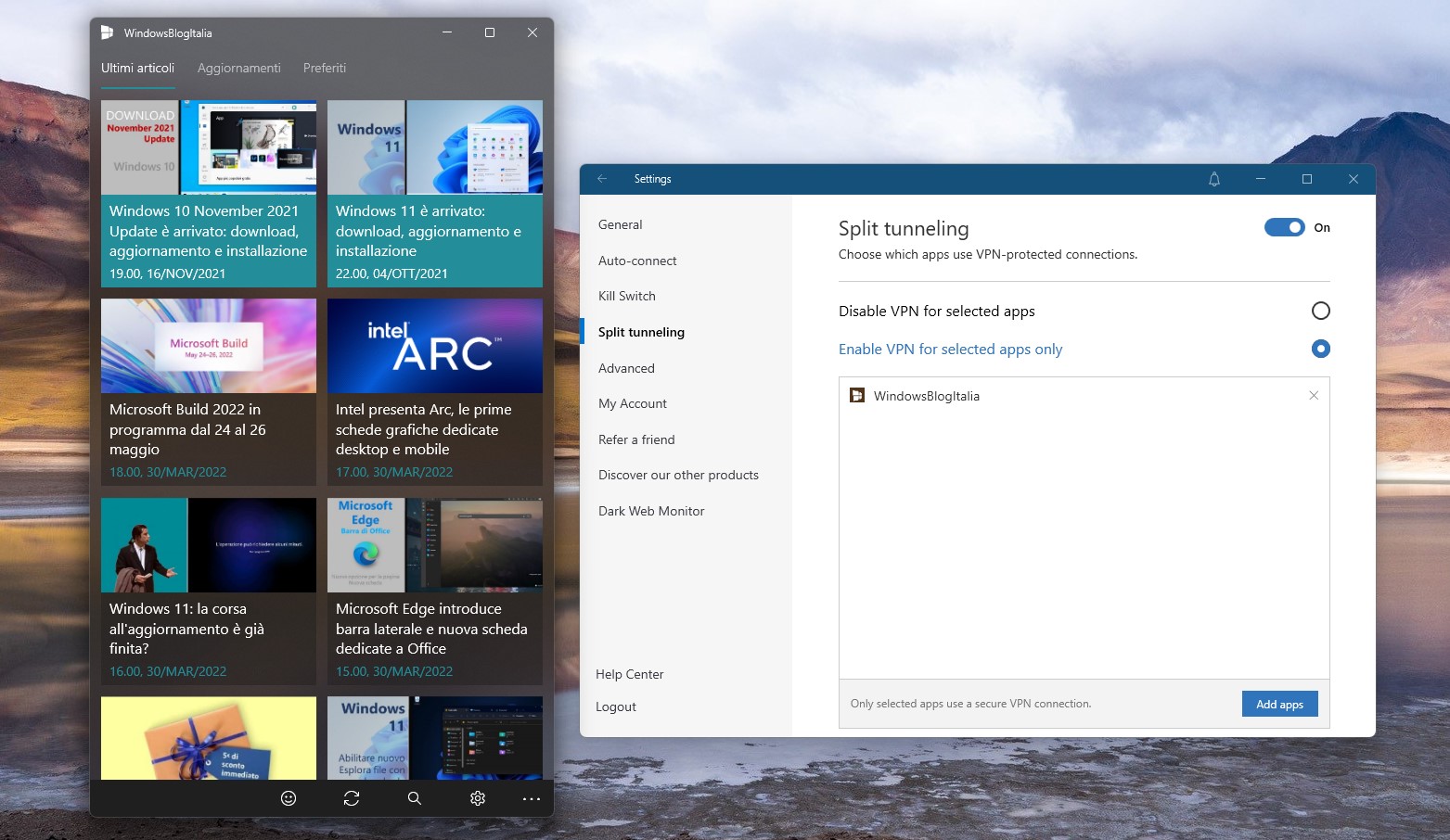Image resolution: width=1450 pixels, height=840 pixels.
Task: Open Kill Switch settings section
Action: coord(627,296)
